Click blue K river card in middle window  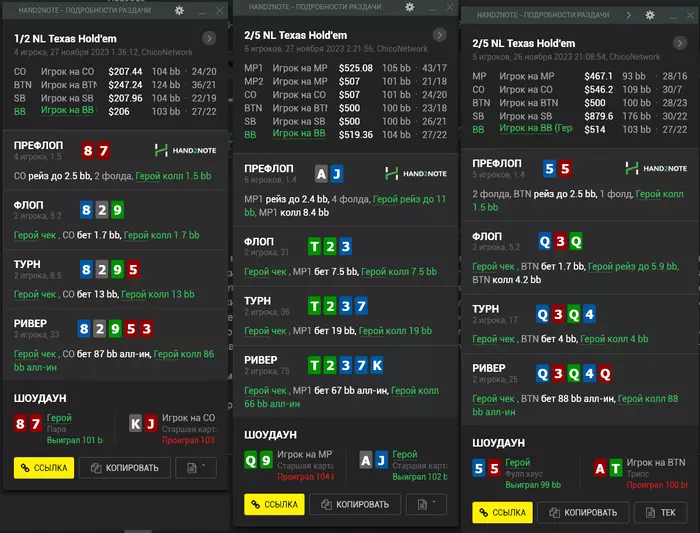click(x=377, y=366)
